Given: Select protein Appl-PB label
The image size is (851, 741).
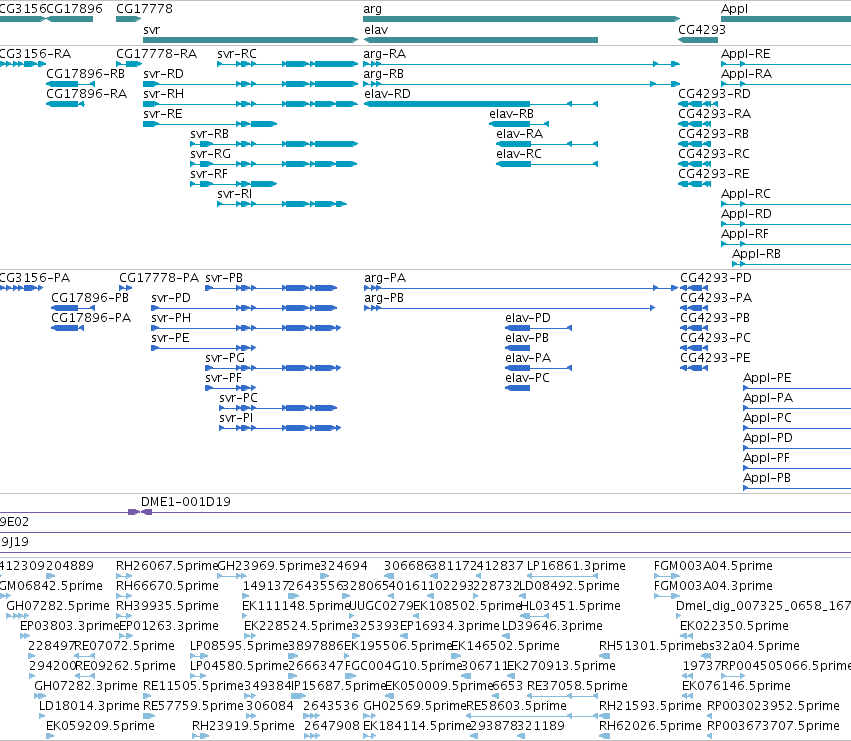Looking at the screenshot, I should (x=767, y=478).
